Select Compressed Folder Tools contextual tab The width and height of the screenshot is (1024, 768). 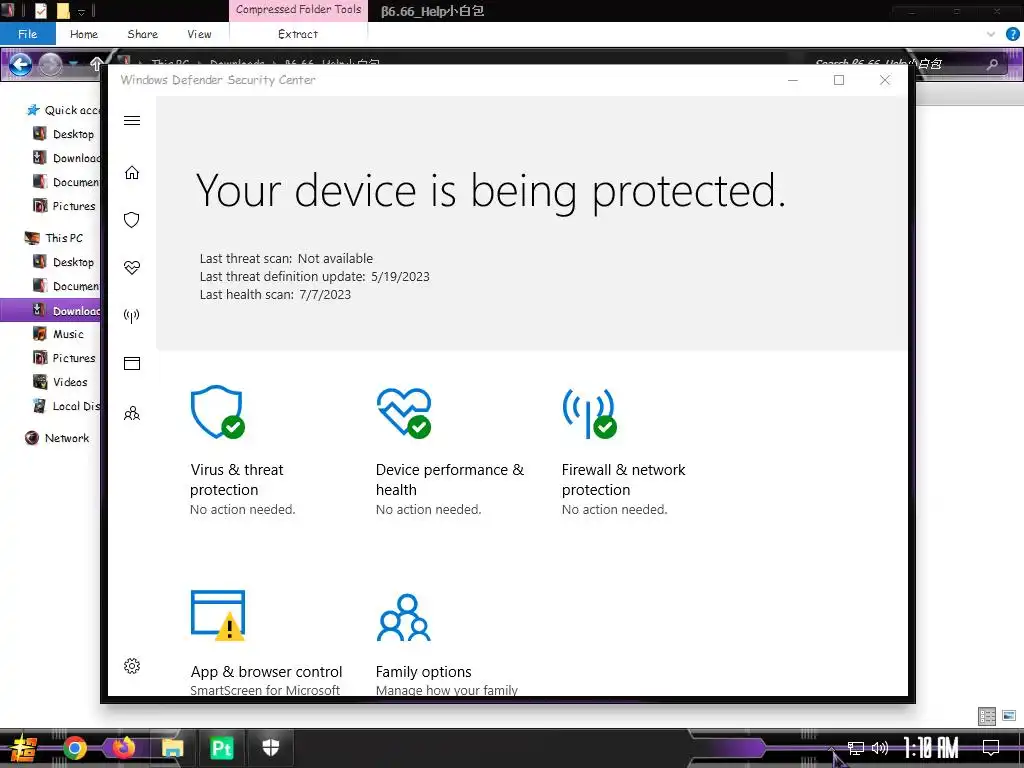click(298, 10)
